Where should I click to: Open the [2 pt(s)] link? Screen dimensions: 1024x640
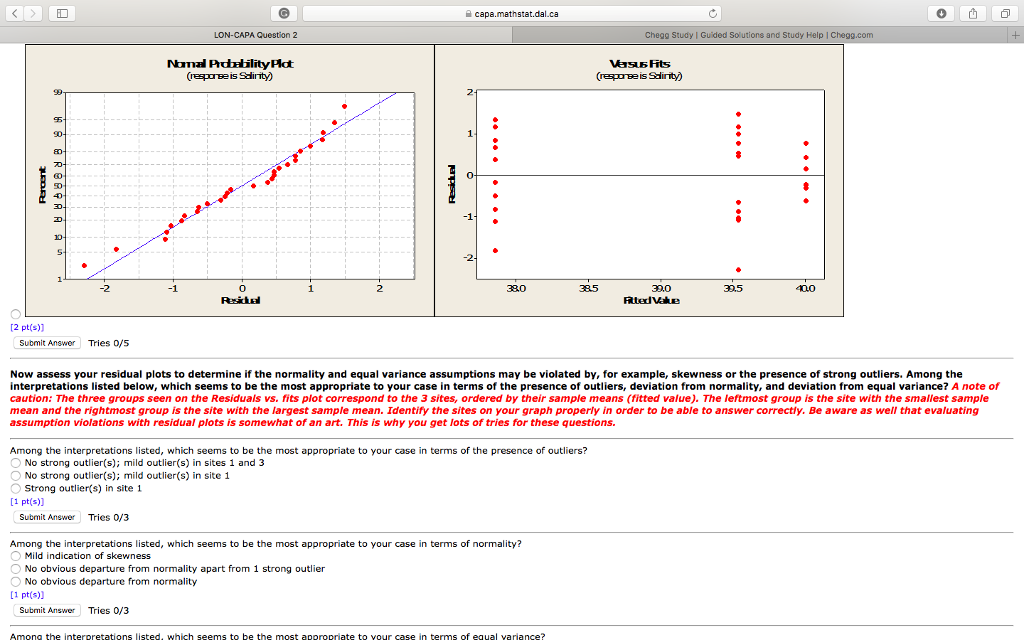pyautogui.click(x=27, y=327)
